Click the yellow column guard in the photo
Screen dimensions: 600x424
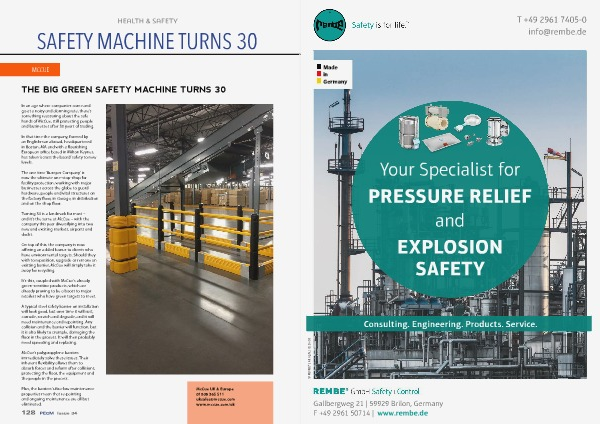click(x=123, y=244)
